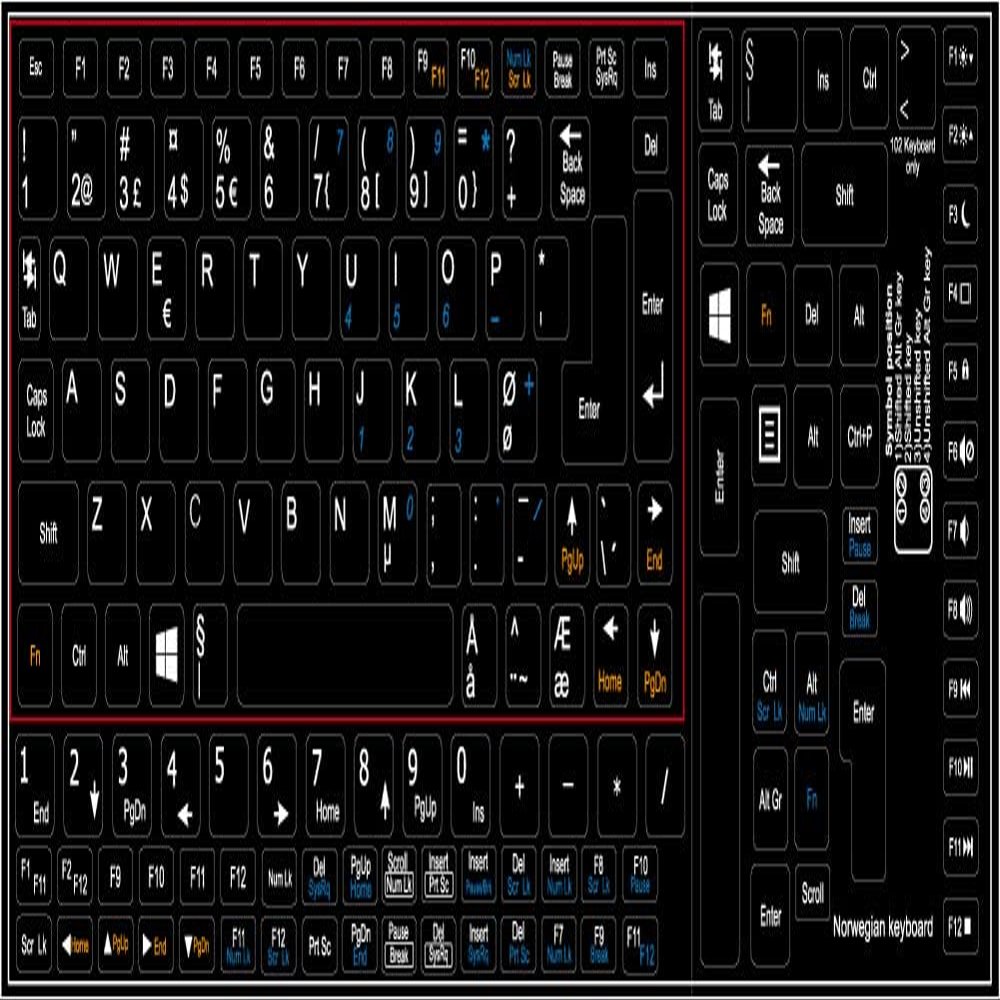Image resolution: width=1000 pixels, height=1000 pixels.
Task: Click the F6 mute speaker key
Action: point(960,451)
